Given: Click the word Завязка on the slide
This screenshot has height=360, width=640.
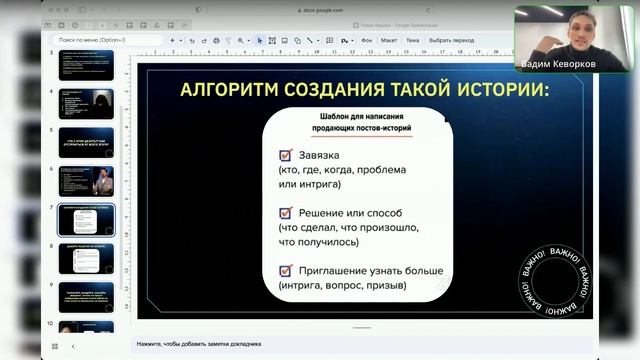Looking at the screenshot, I should pyautogui.click(x=319, y=155).
